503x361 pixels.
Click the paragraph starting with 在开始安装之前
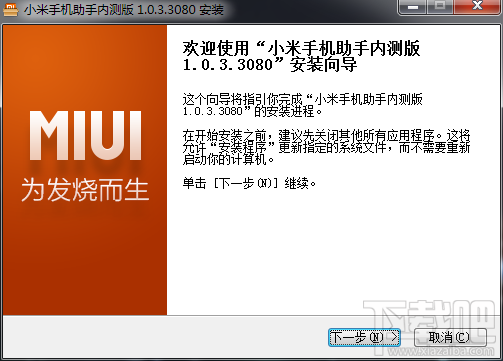tap(326, 147)
